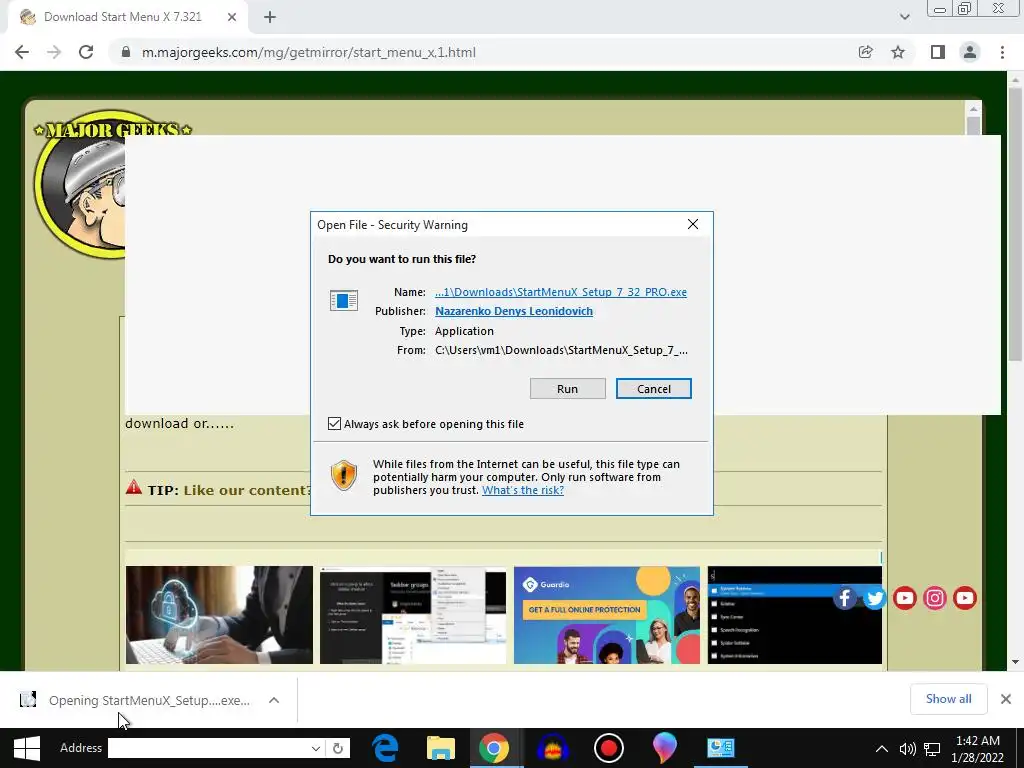
Task: Click the inner page scrollbar up arrow
Action: (x=973, y=108)
